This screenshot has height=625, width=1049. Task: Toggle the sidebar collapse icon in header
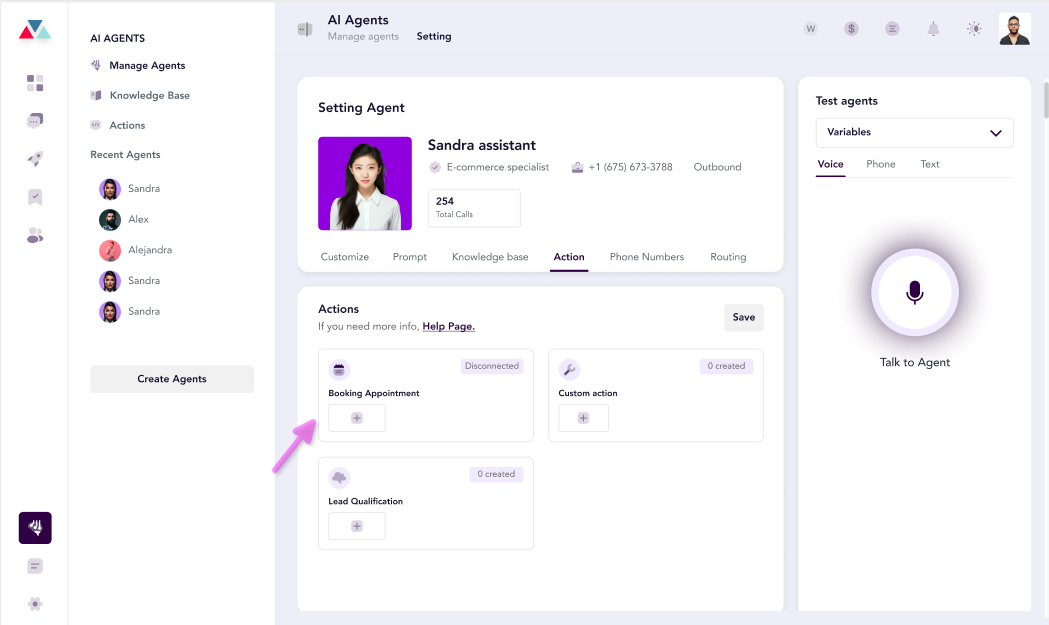coord(305,29)
